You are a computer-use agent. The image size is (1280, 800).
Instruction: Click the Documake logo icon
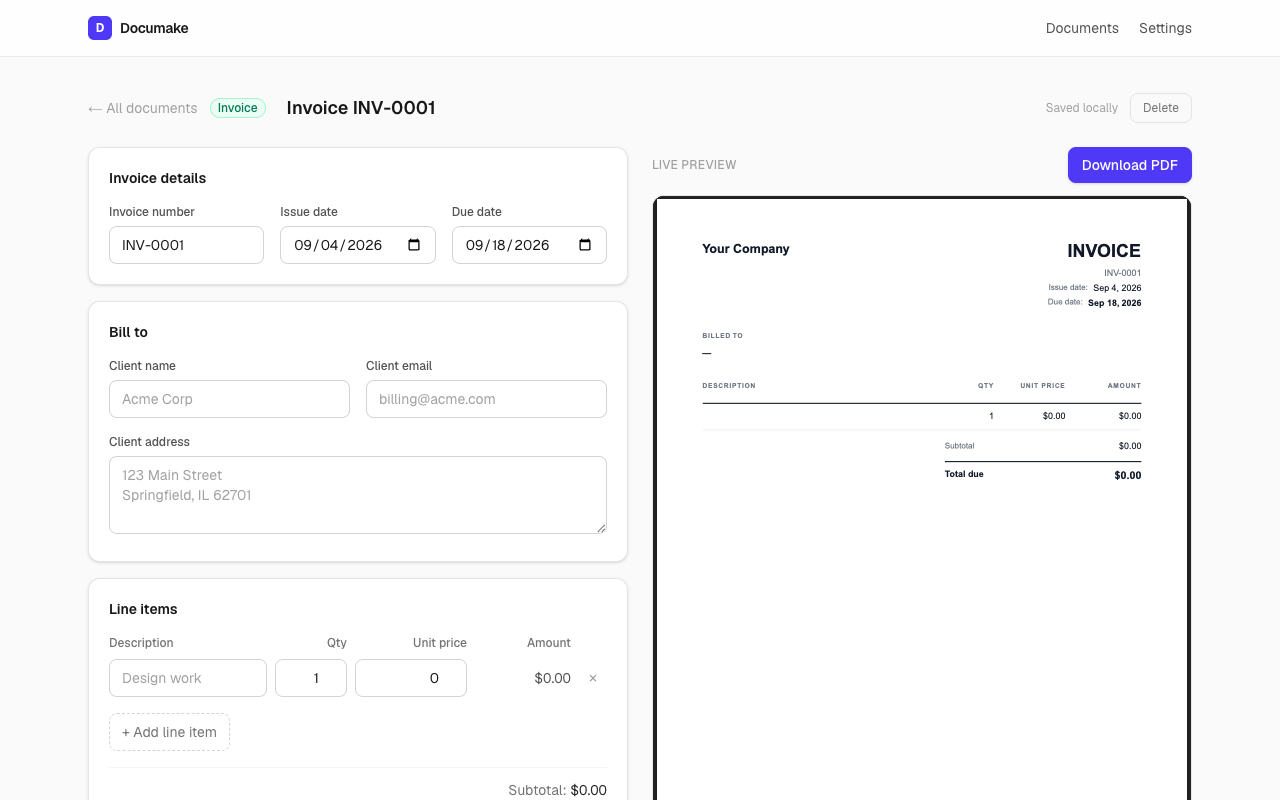(x=100, y=28)
